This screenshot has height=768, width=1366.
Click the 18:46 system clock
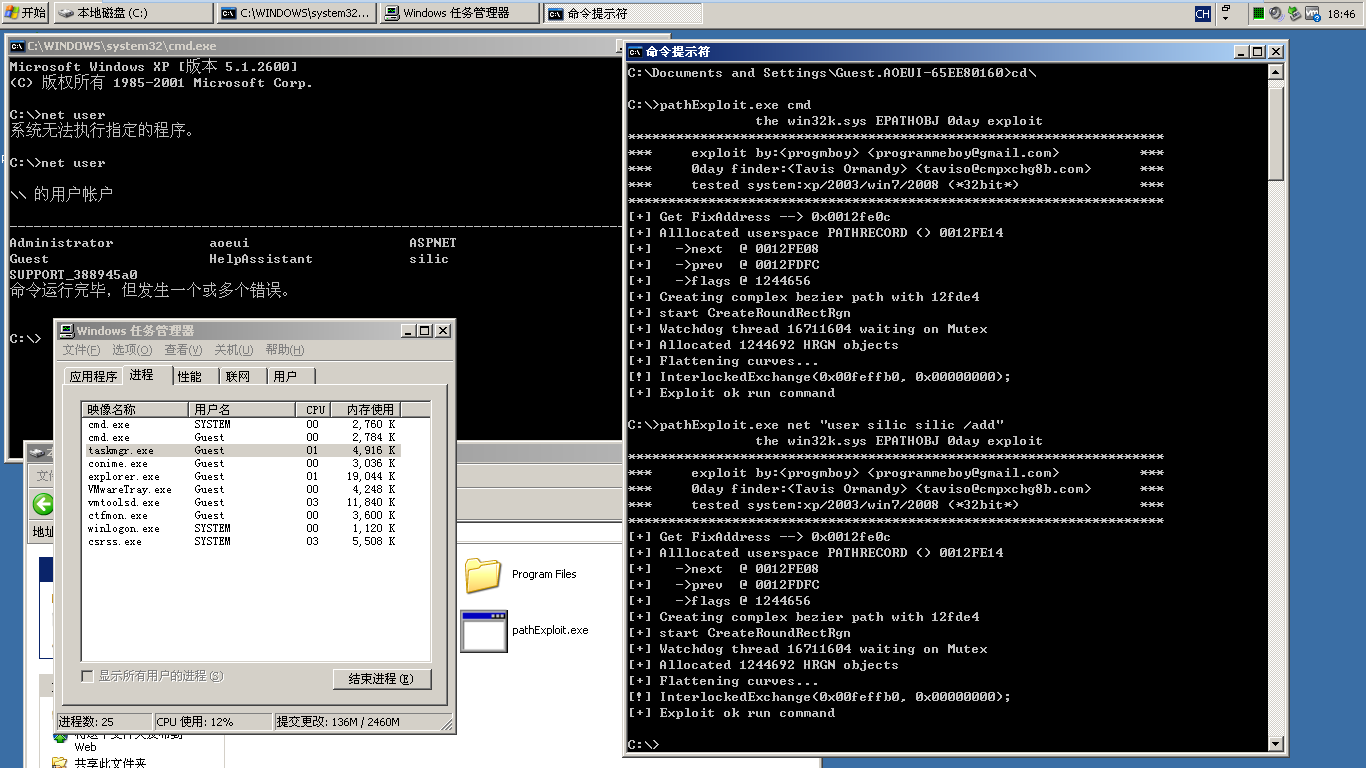click(1341, 14)
